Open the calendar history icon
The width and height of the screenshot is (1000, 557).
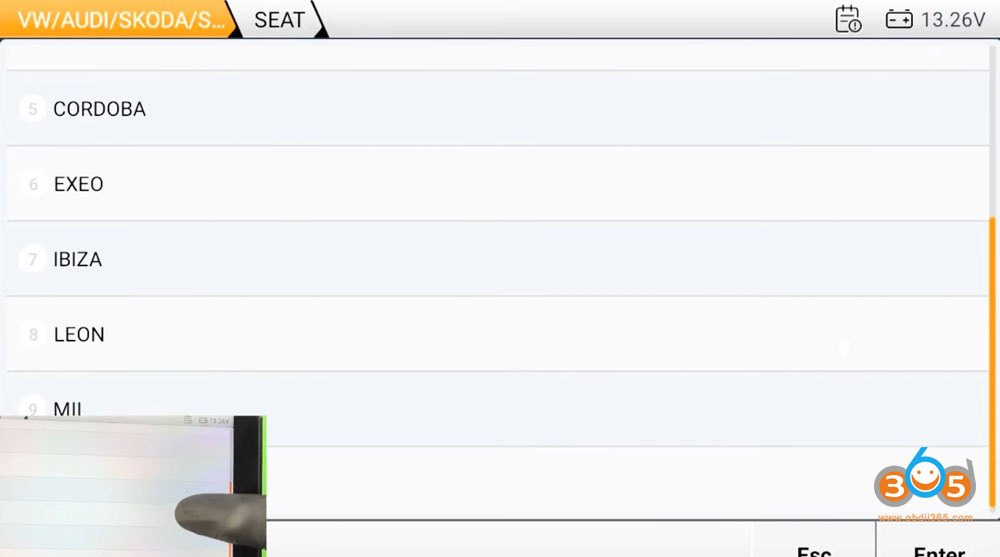(848, 19)
